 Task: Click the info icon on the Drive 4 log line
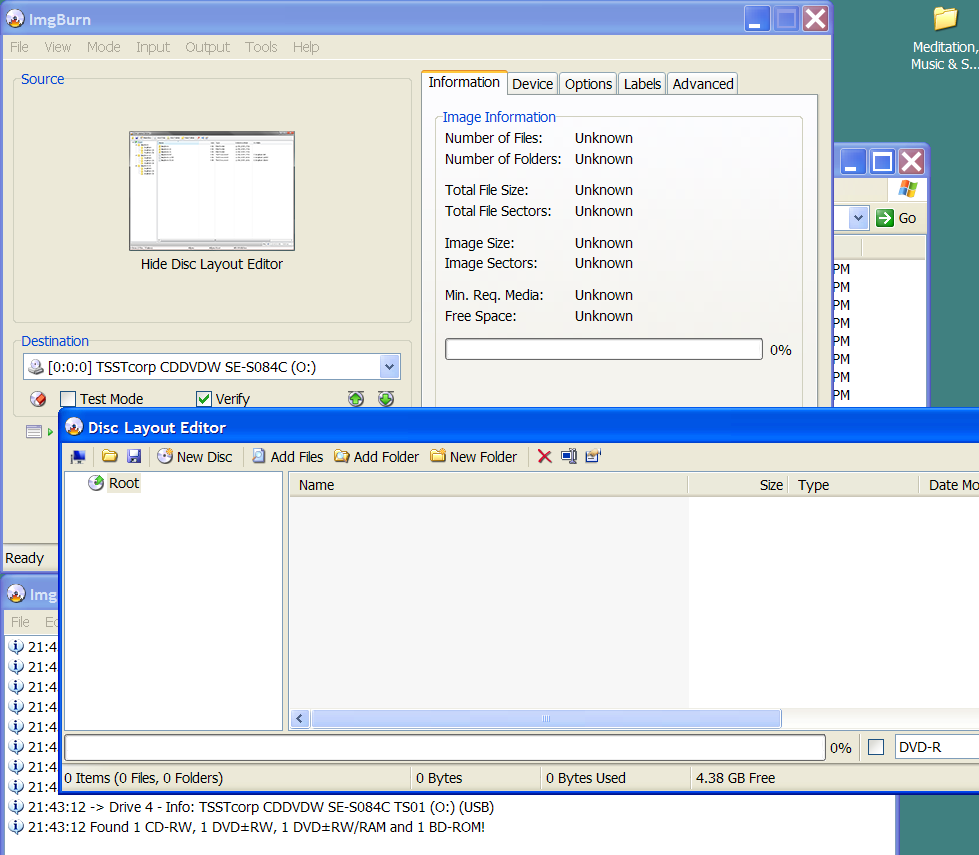click(x=16, y=806)
